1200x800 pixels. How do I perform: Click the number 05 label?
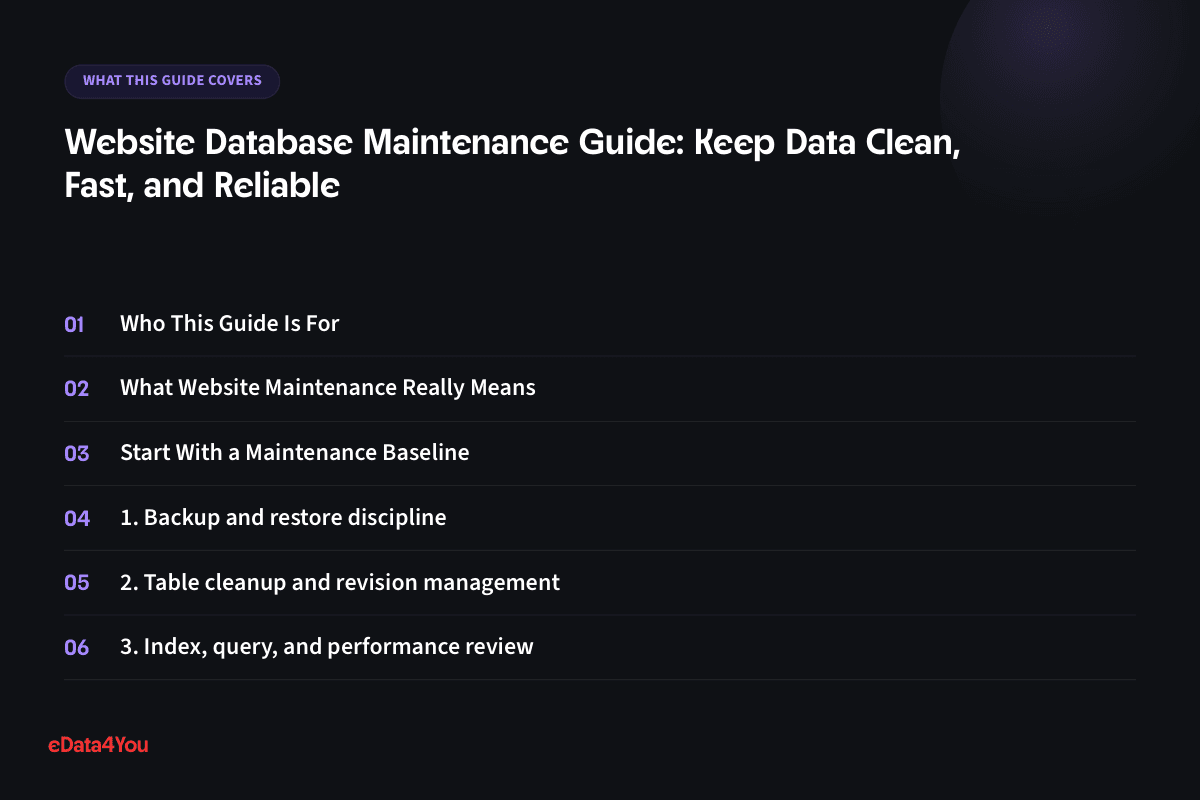[x=77, y=583]
